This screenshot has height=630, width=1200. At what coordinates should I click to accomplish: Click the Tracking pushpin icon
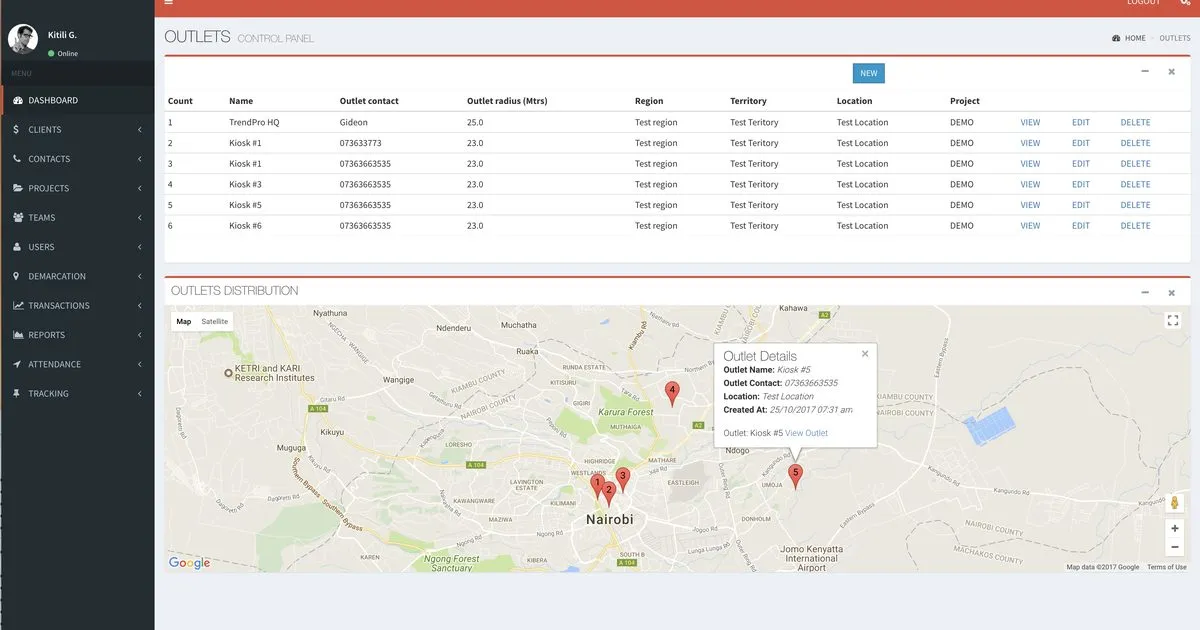pyautogui.click(x=16, y=394)
